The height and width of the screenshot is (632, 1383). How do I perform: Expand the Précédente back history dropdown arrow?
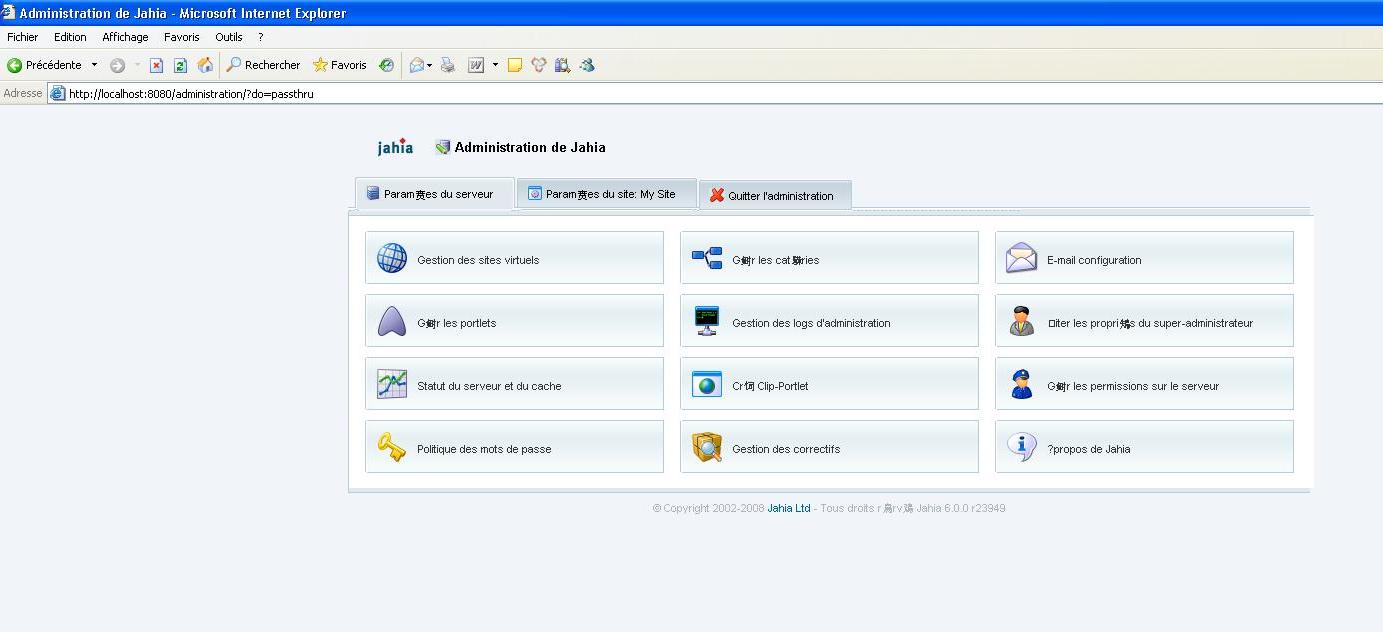coord(95,65)
